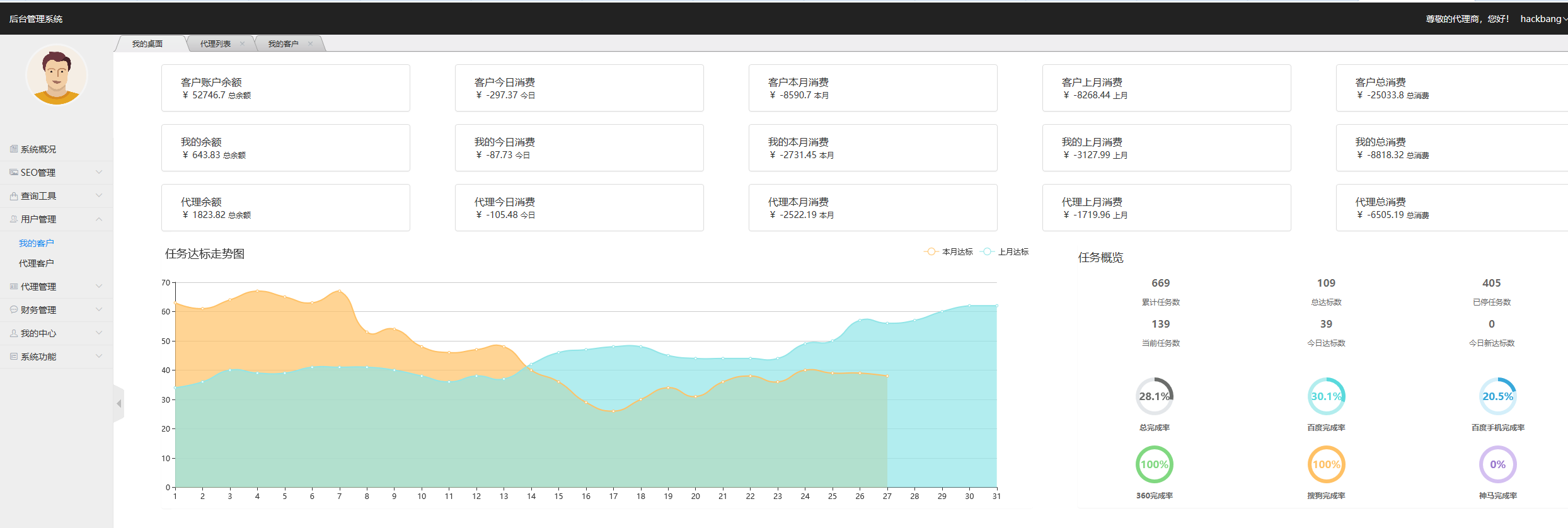1568x528 pixels.
Task: Open the 我的客户 submenu link
Action: pyautogui.click(x=37, y=243)
